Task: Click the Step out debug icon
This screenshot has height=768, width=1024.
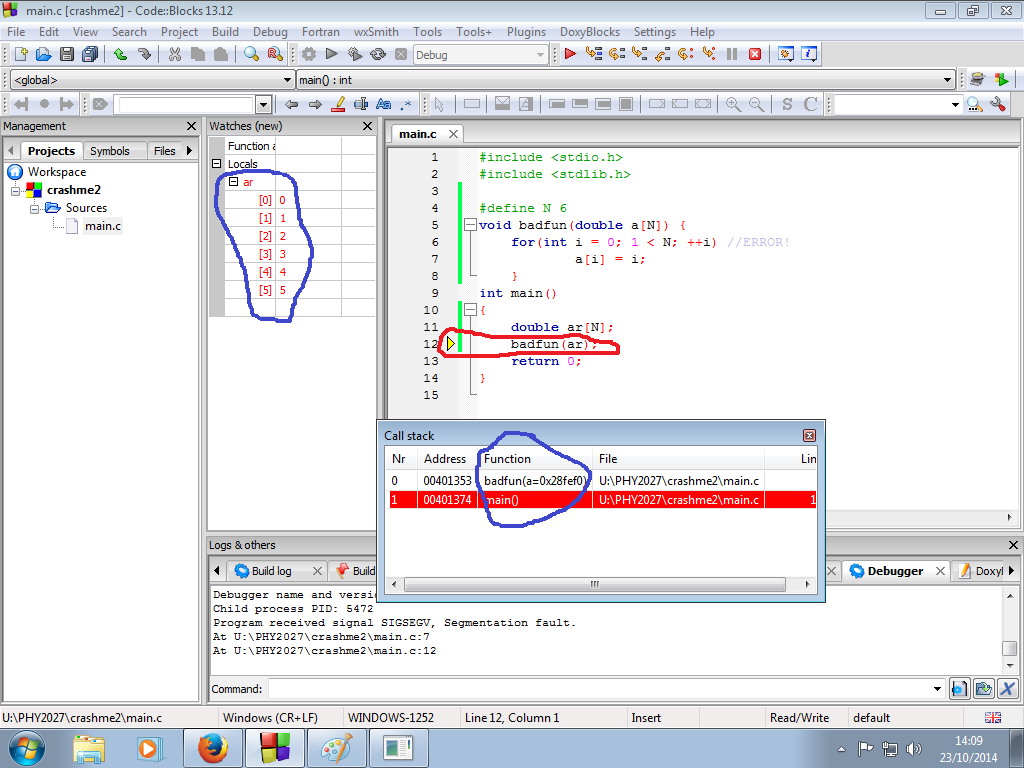Action: click(x=663, y=54)
